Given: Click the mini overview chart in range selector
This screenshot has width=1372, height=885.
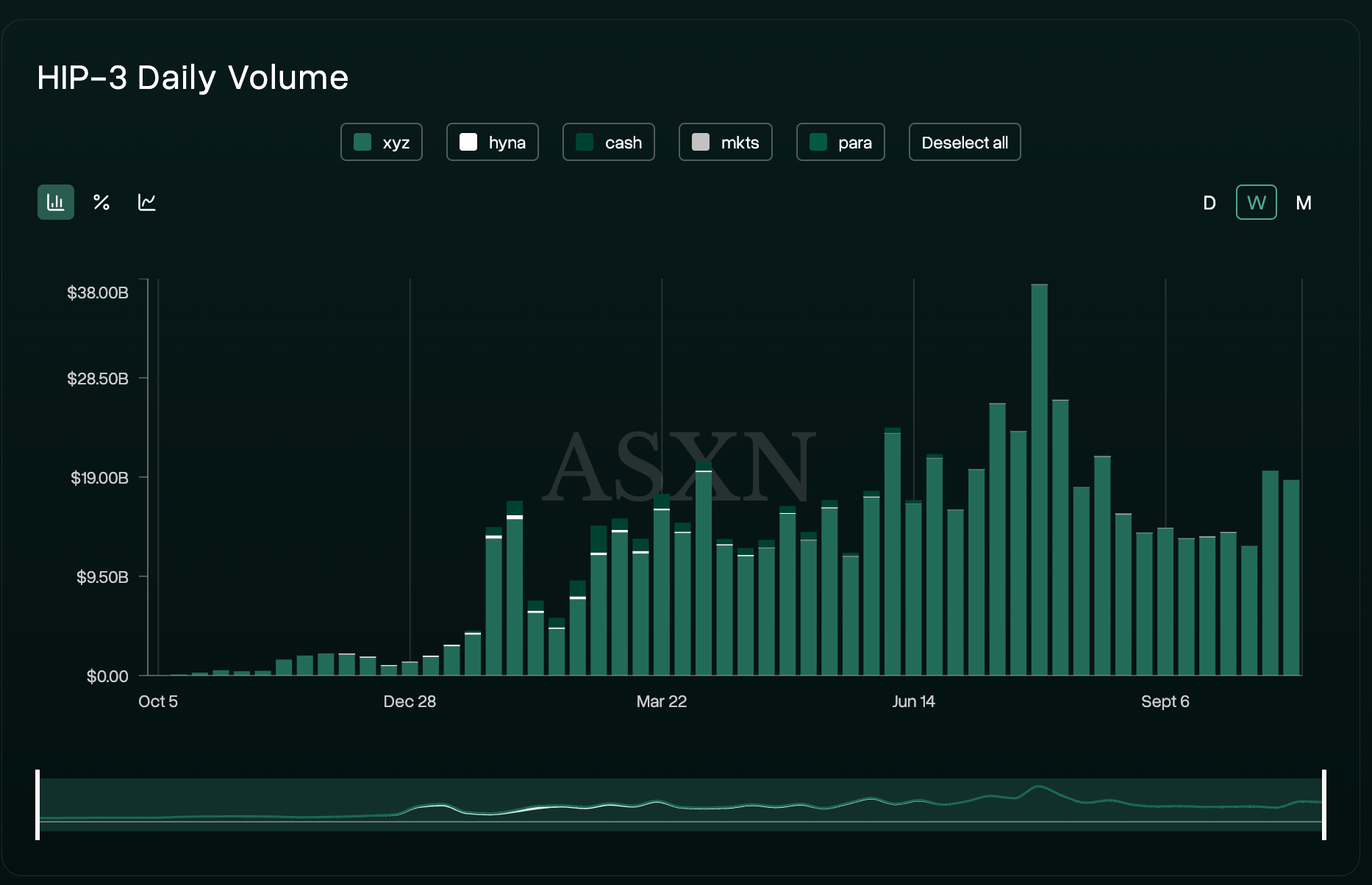Looking at the screenshot, I should point(681,804).
